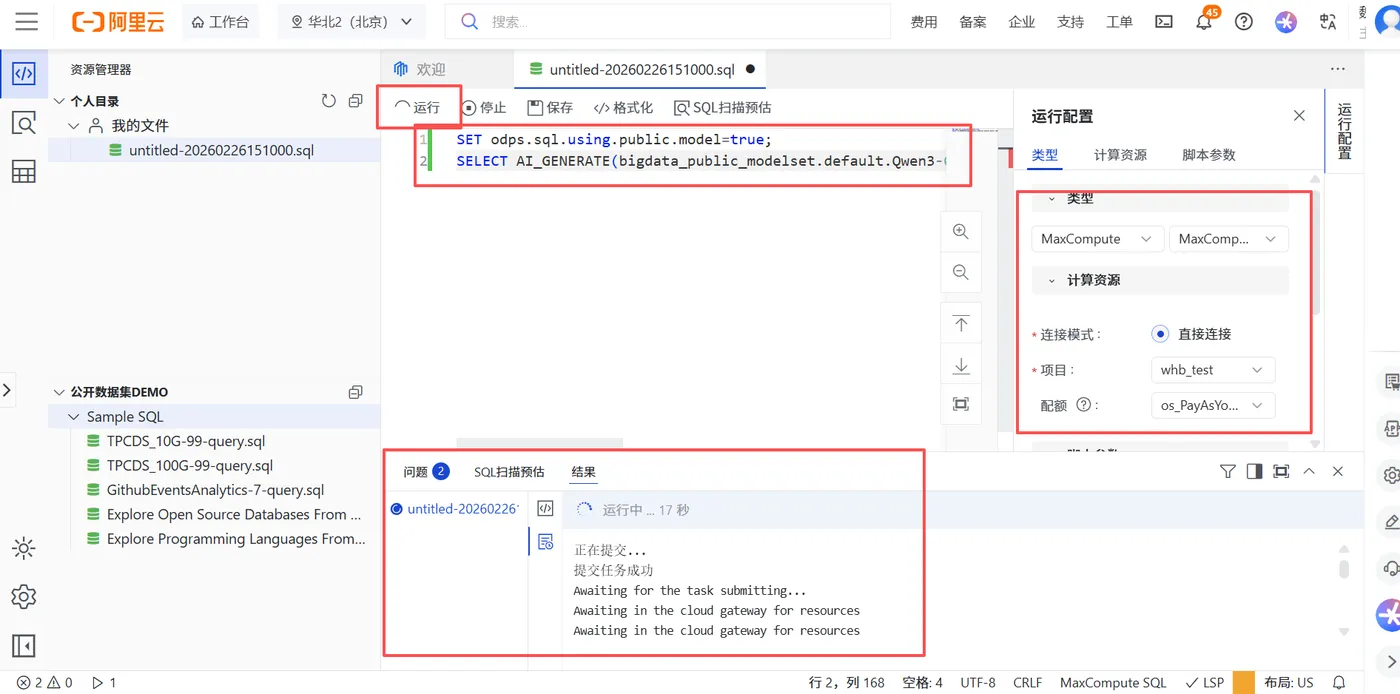The height and width of the screenshot is (694, 1400).
Task: Open the 华北2（北京） region dropdown
Action: coord(352,21)
